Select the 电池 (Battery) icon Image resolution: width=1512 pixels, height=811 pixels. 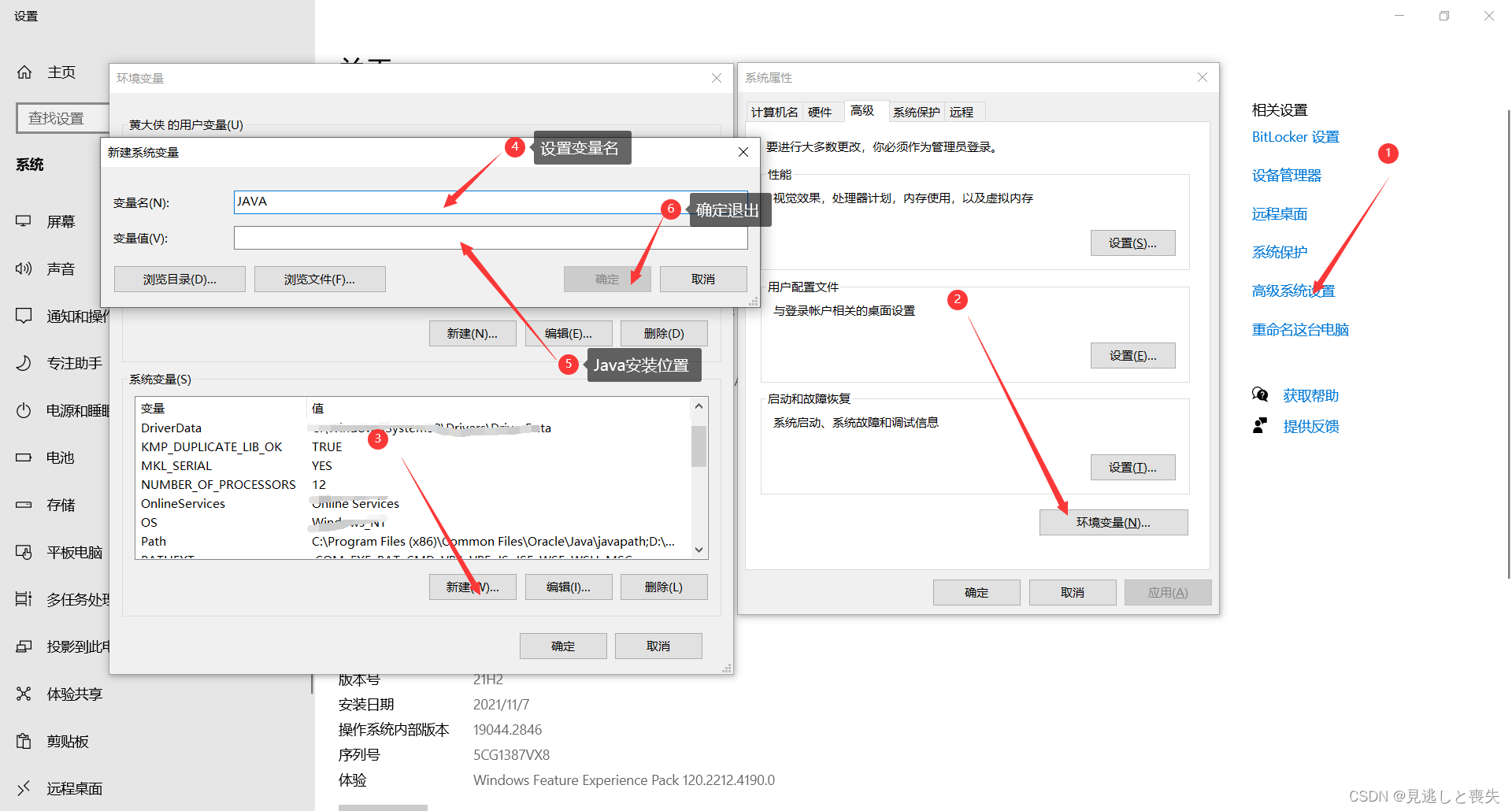[x=24, y=457]
